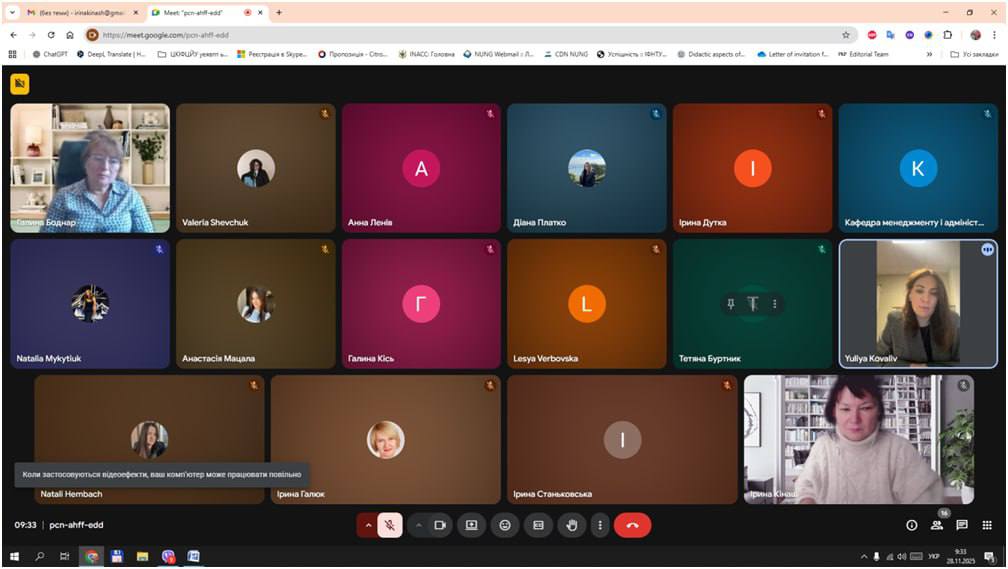Open the in-call chat panel
Screen dimensions: 1008x569
pos(962,525)
